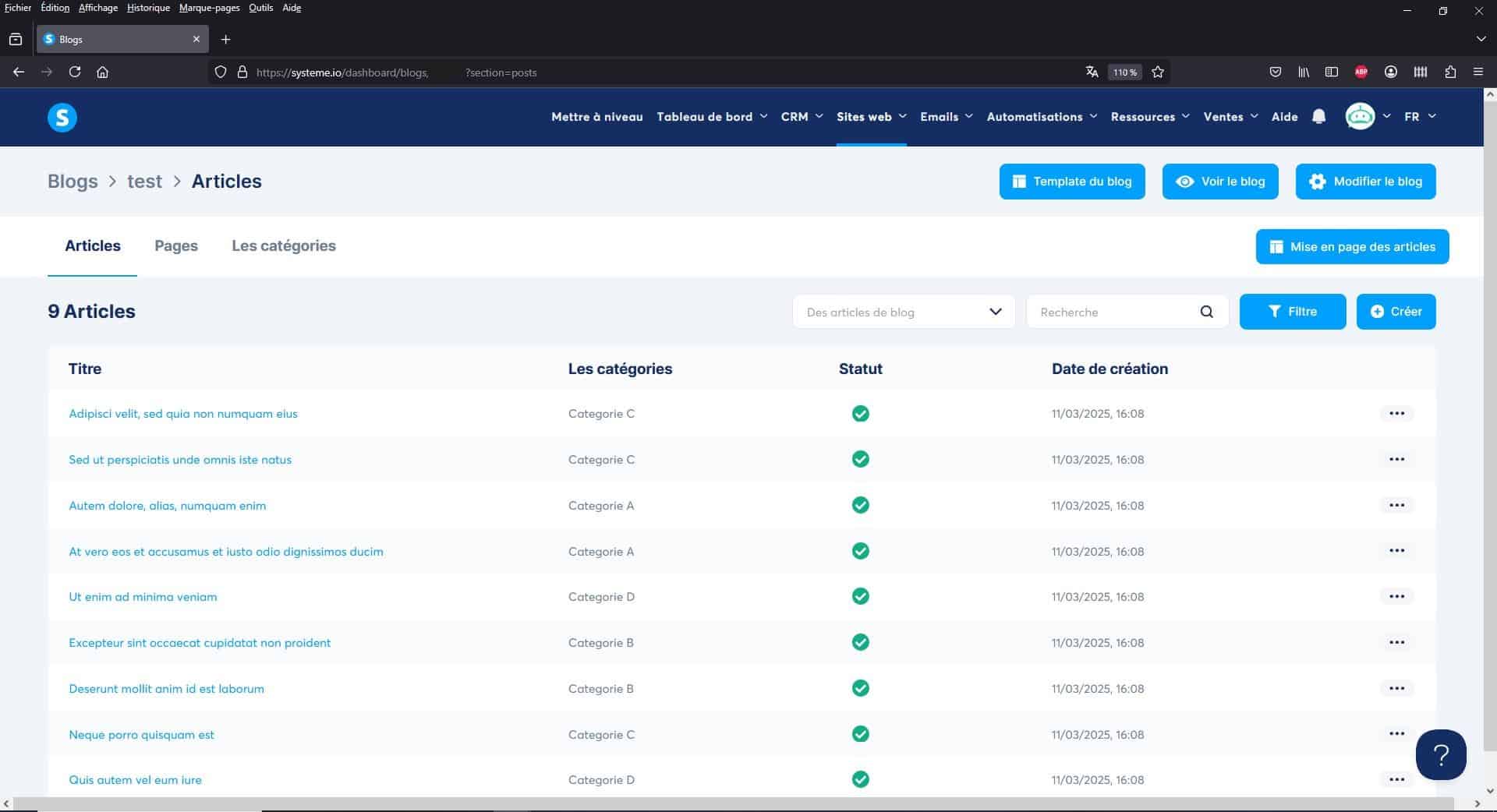Click the translate page icon
Image resolution: width=1497 pixels, height=812 pixels.
click(1092, 72)
